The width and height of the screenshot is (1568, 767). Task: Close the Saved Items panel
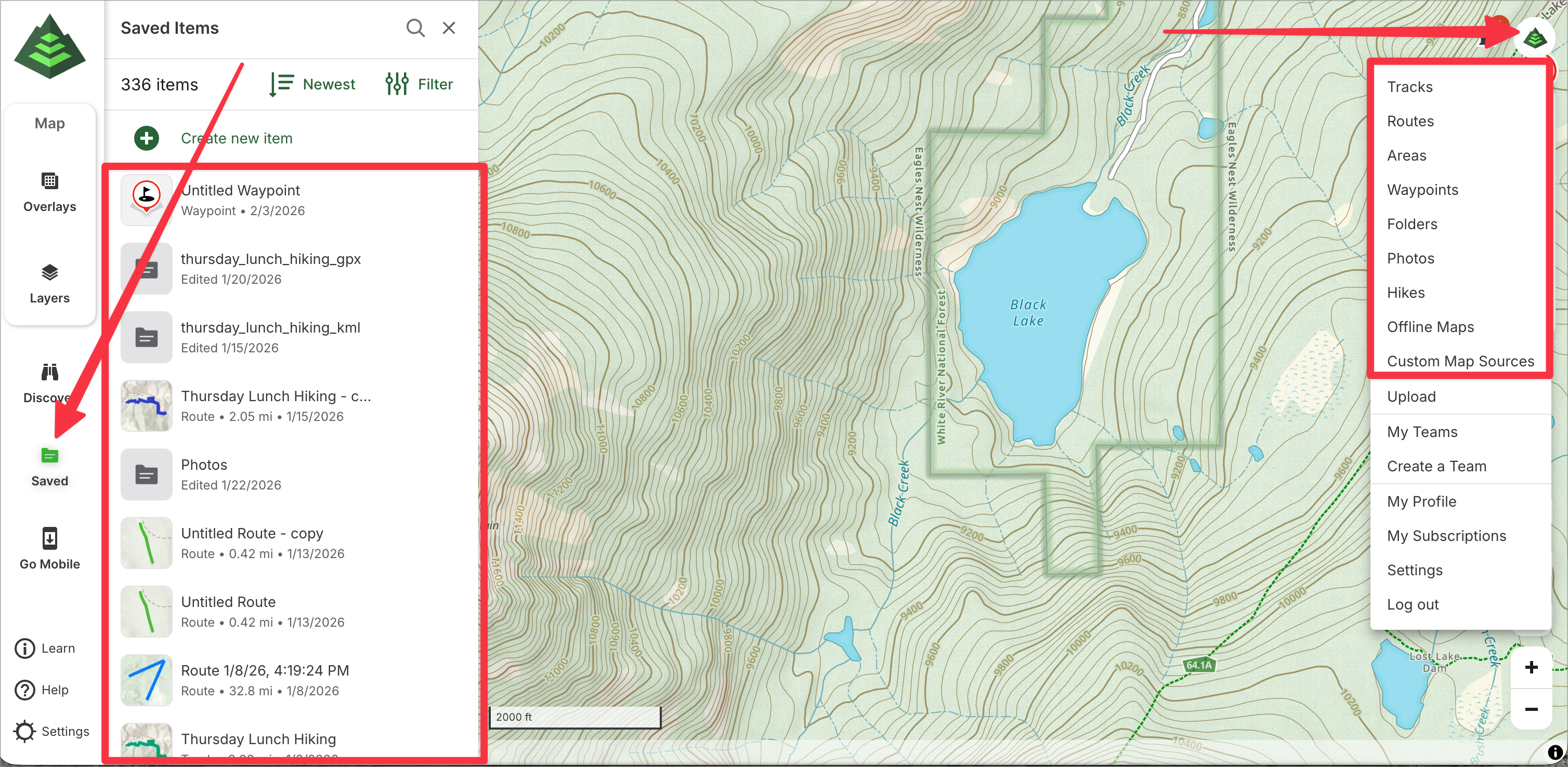coord(449,28)
